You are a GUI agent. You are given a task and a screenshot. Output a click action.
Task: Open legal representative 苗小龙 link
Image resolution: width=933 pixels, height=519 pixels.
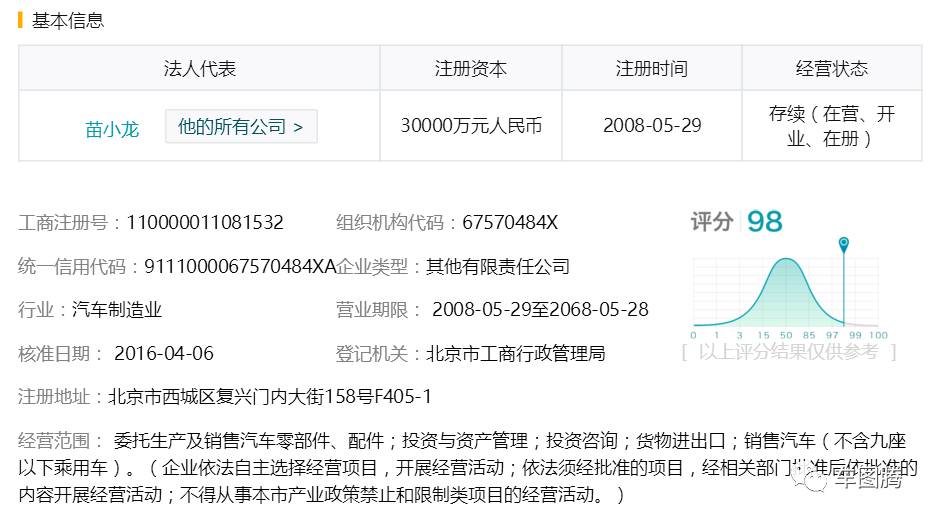tap(112, 129)
